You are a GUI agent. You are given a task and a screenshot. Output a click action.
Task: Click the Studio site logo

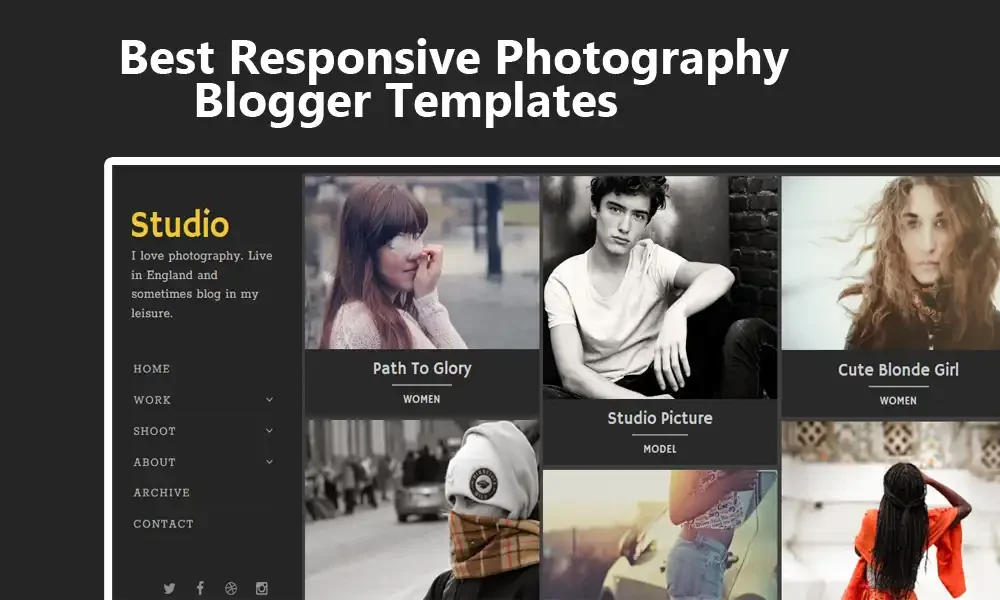pyautogui.click(x=180, y=224)
